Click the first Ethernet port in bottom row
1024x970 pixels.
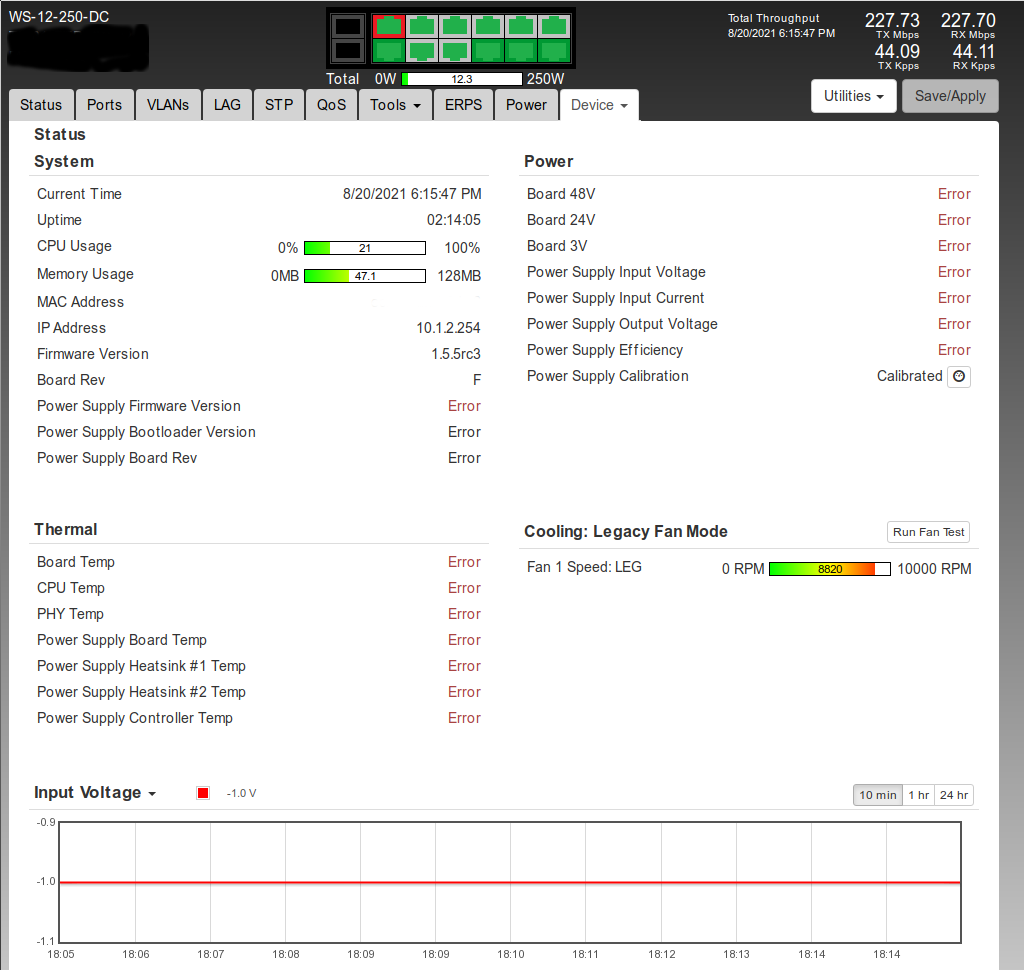[x=388, y=50]
